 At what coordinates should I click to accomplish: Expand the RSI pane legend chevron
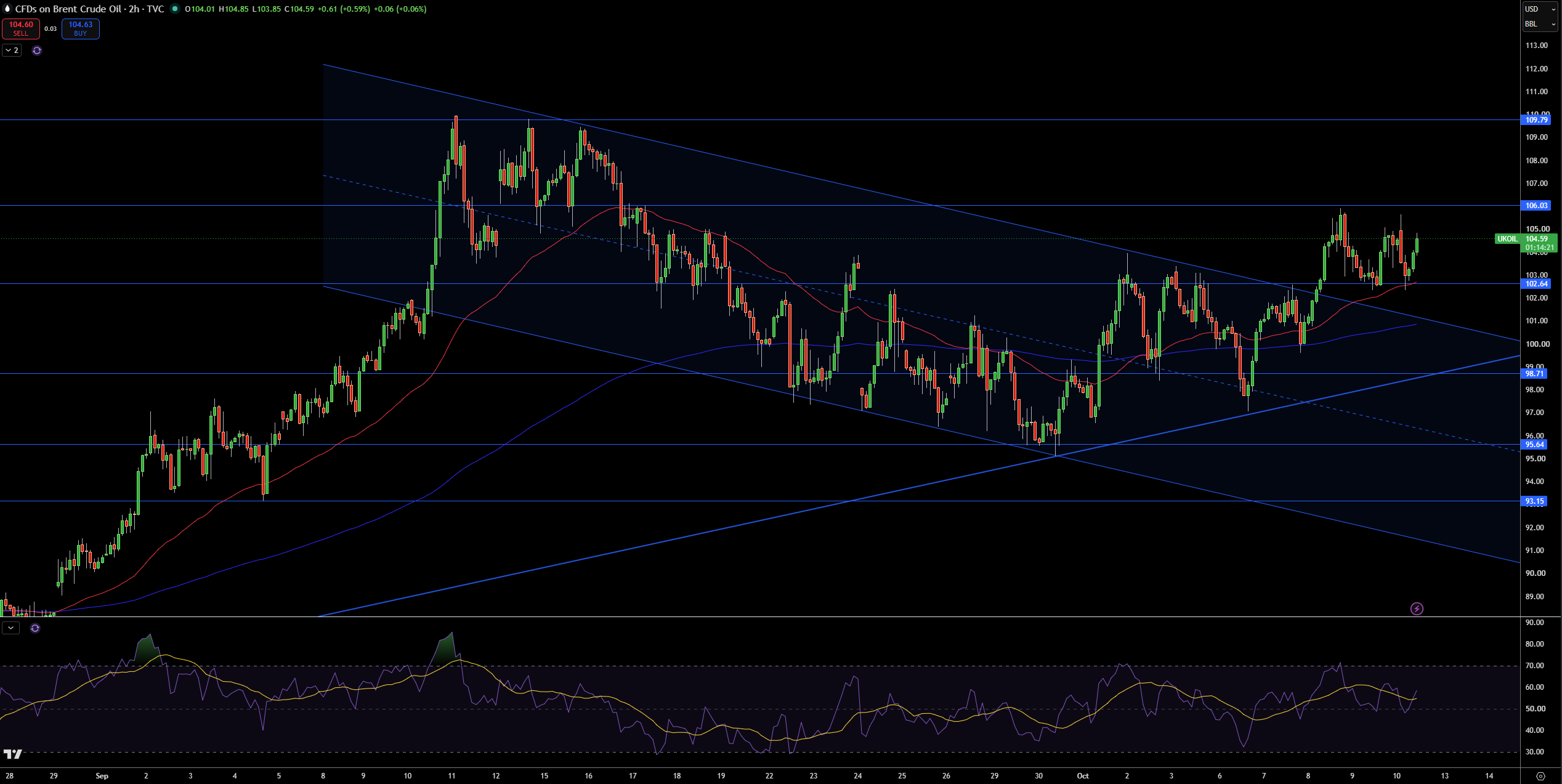coord(10,628)
